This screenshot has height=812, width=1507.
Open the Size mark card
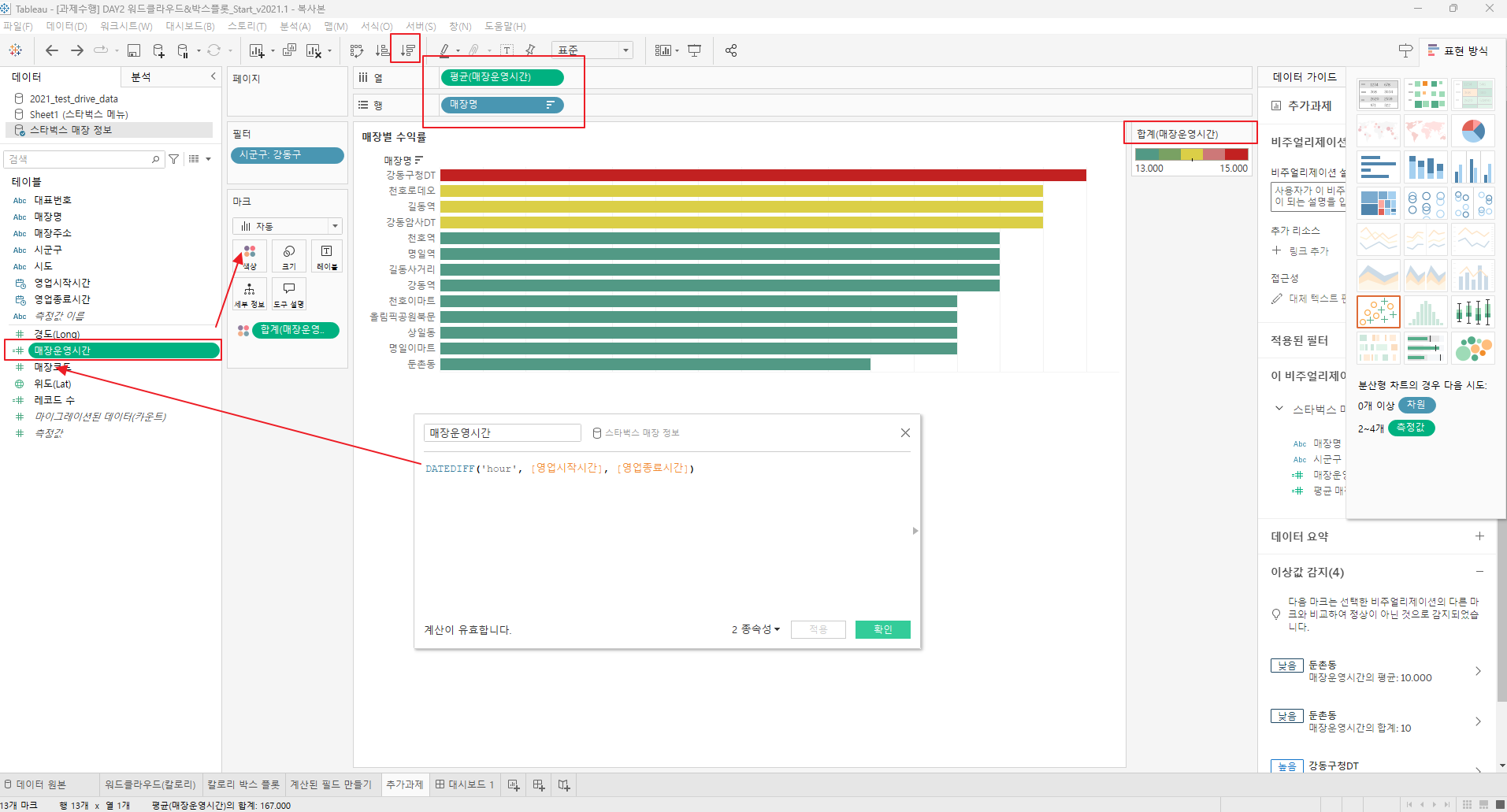tap(289, 257)
